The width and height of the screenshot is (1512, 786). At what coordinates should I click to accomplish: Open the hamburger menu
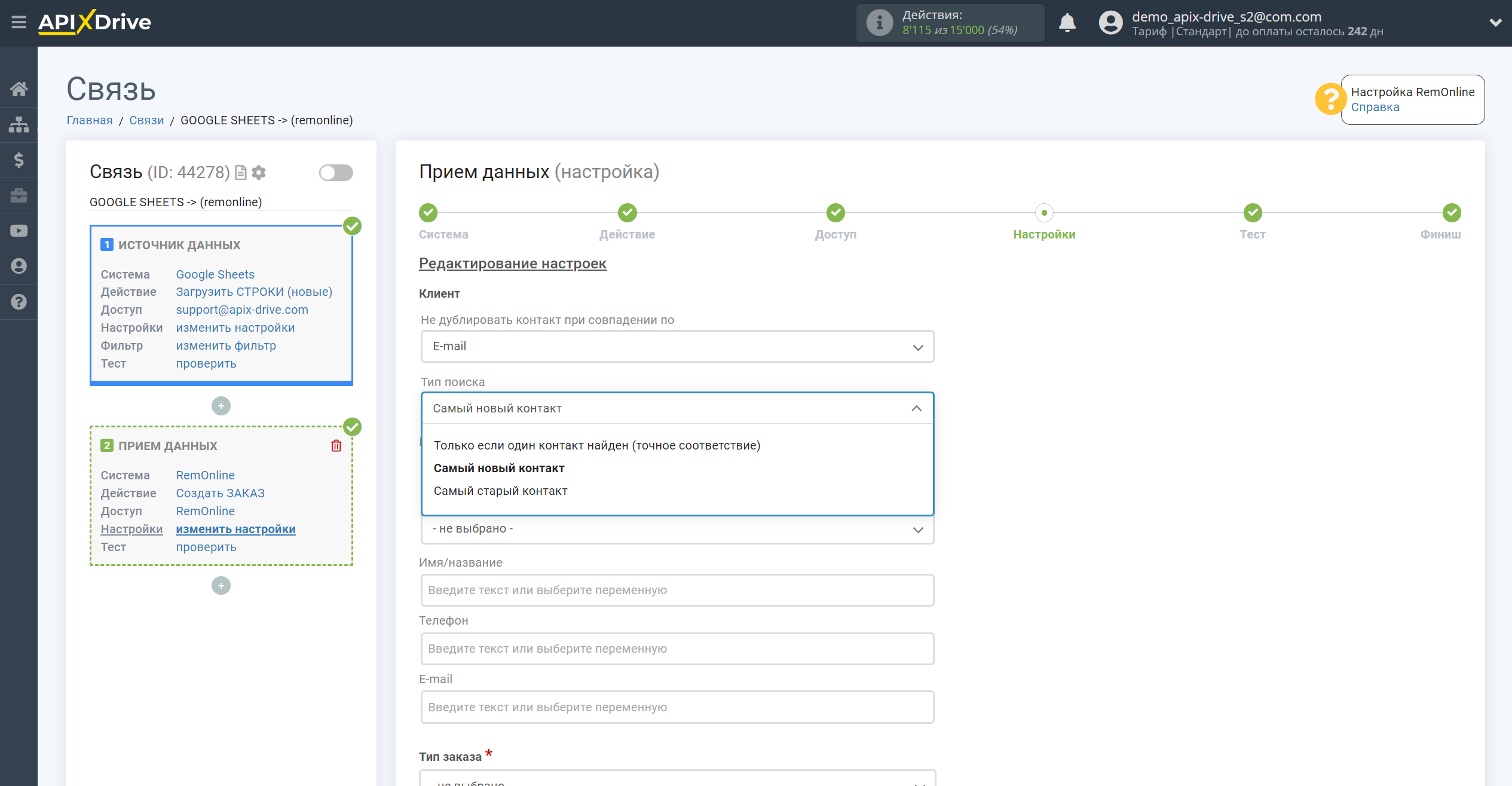(x=19, y=23)
